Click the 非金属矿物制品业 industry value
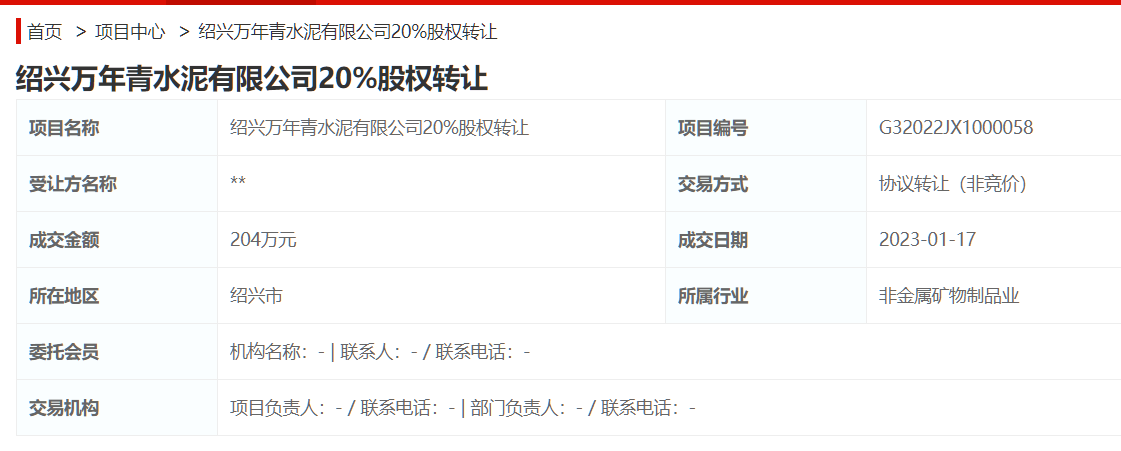The width and height of the screenshot is (1121, 451). point(949,296)
